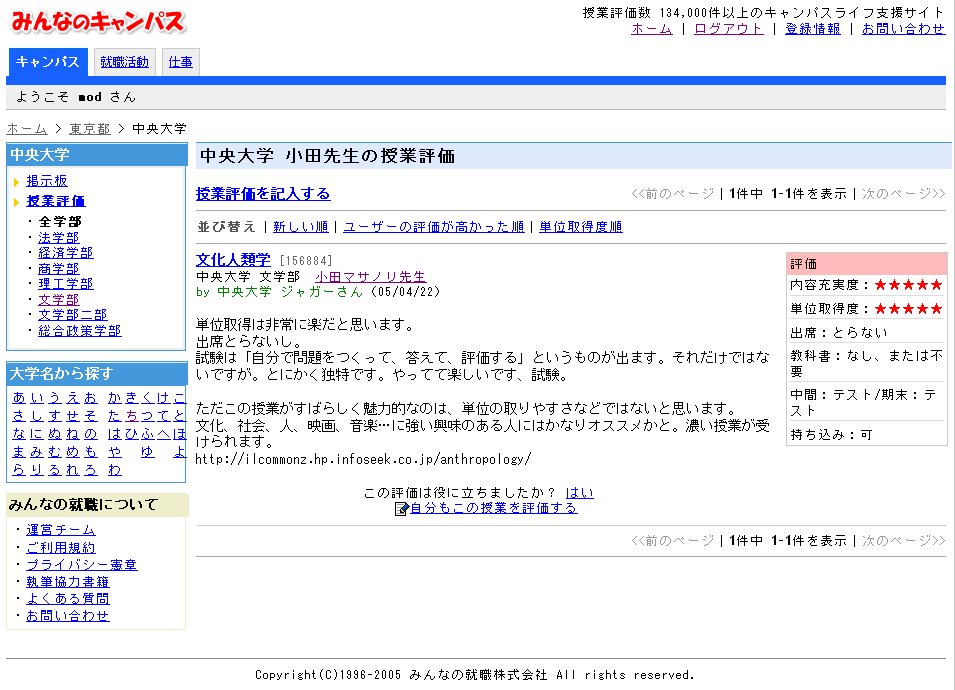The height and width of the screenshot is (690, 955).
Task: Click the review ID [156884]
Action: click(x=306, y=261)
